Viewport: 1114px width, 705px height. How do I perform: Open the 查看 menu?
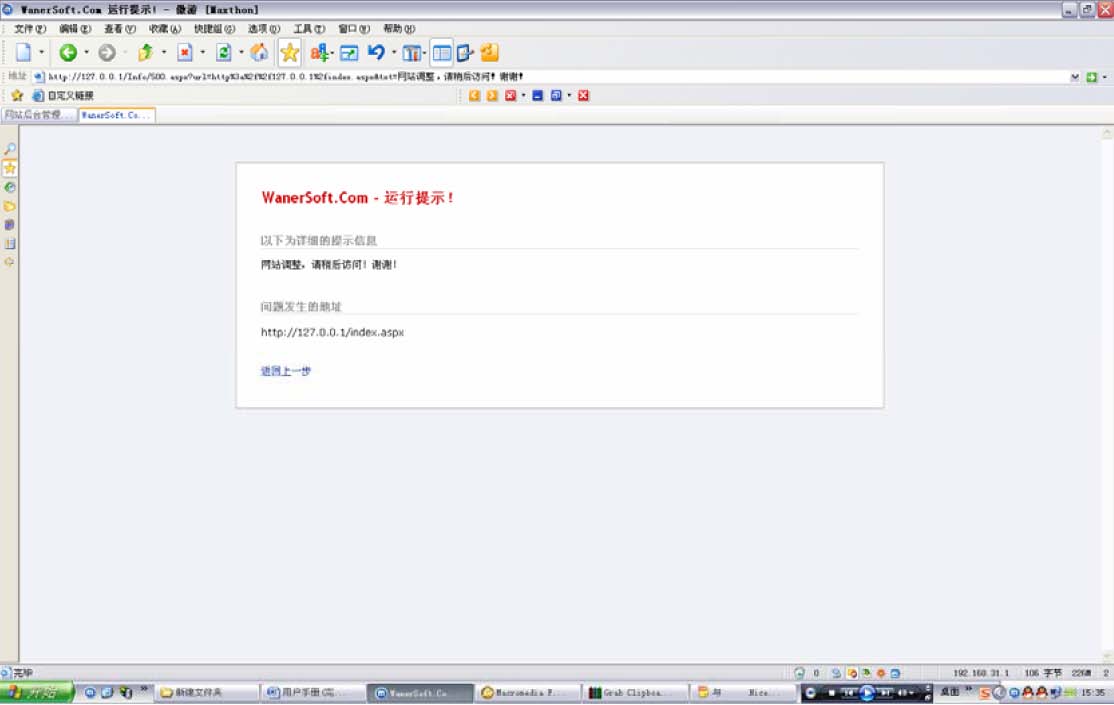pyautogui.click(x=119, y=29)
